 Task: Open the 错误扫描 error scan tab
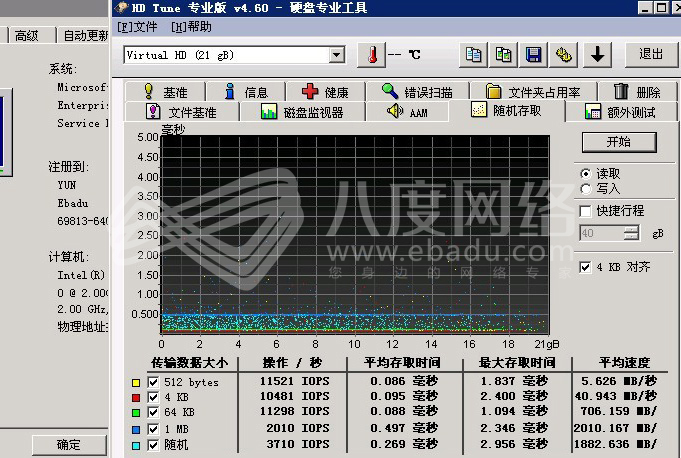point(417,92)
